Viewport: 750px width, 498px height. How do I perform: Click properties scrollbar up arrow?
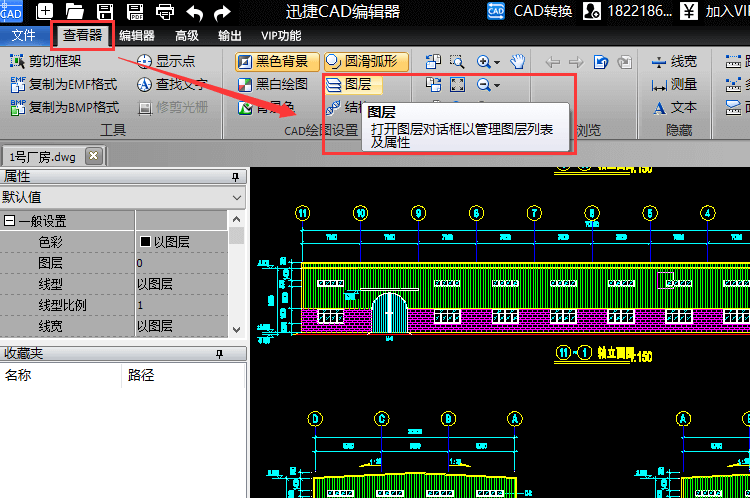pyautogui.click(x=236, y=219)
